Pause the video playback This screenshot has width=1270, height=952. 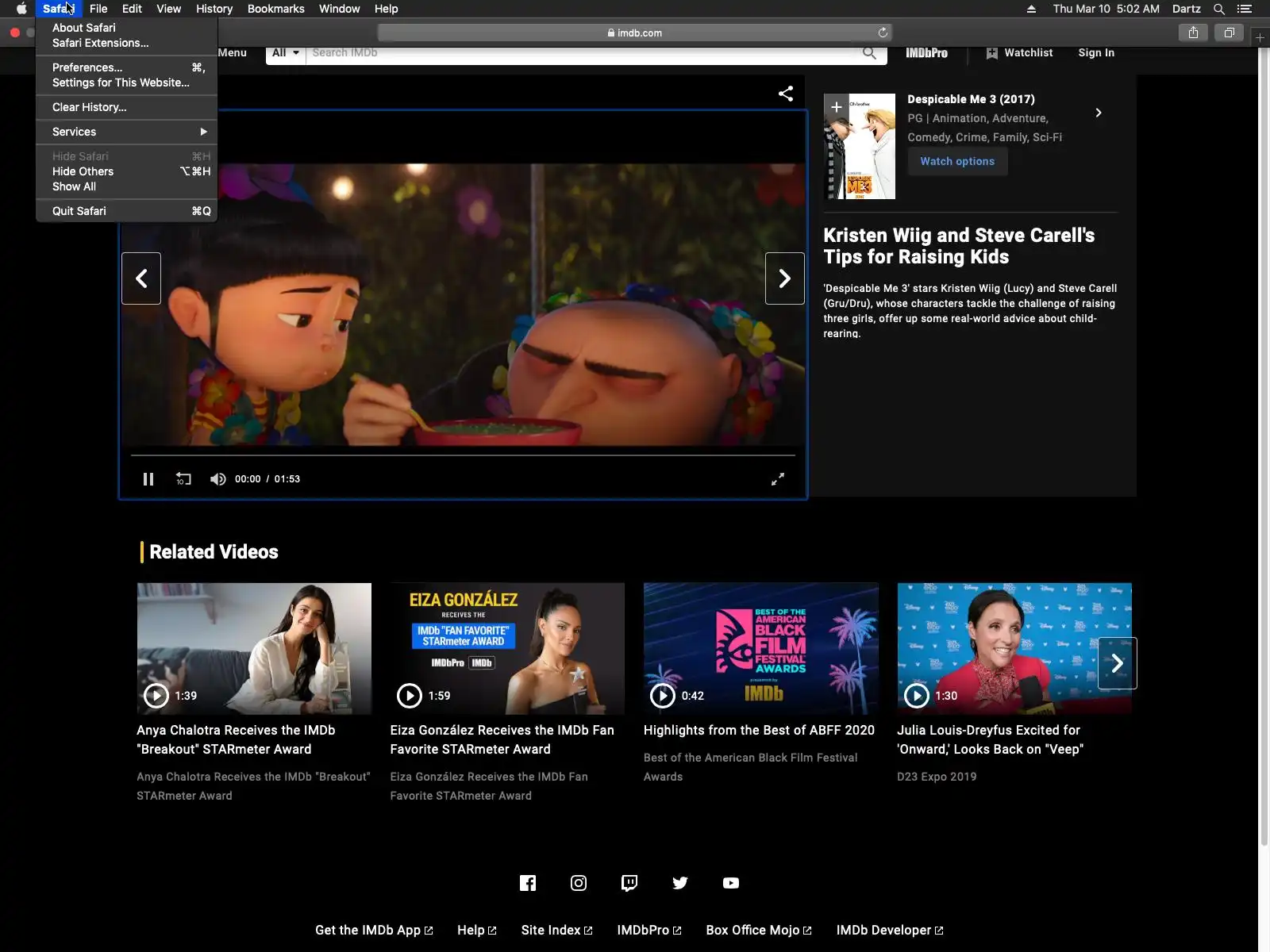click(148, 479)
